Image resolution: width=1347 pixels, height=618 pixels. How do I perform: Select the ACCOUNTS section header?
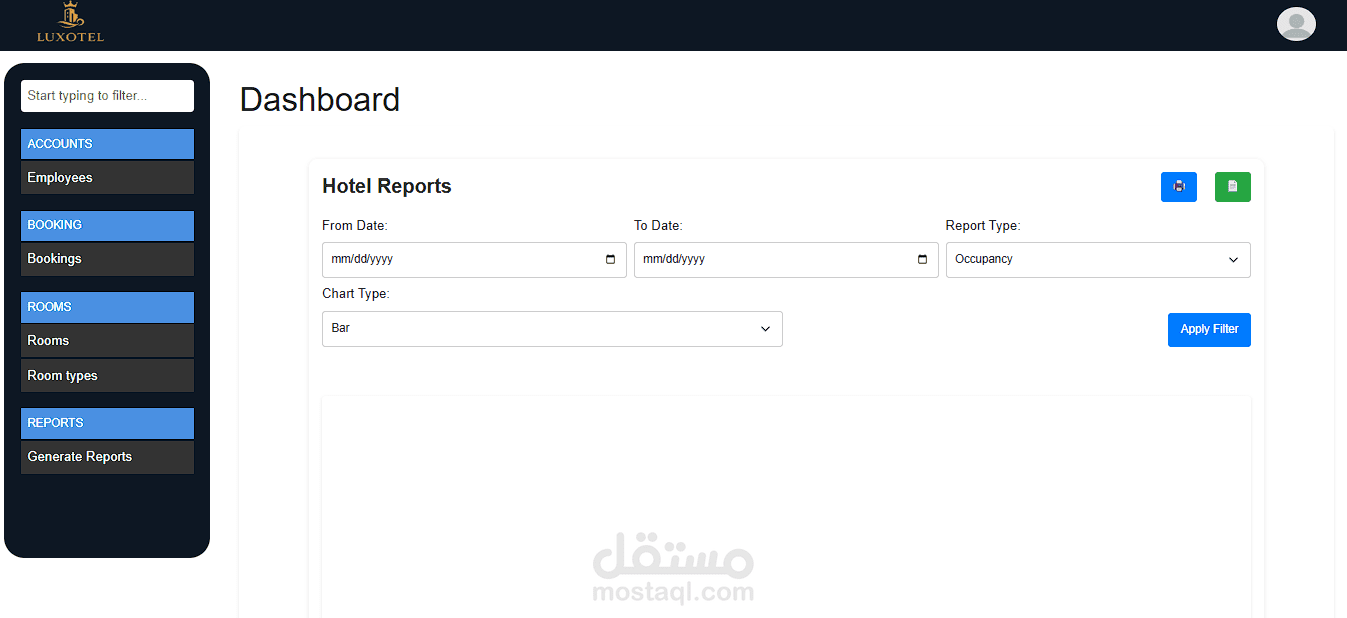click(x=107, y=144)
